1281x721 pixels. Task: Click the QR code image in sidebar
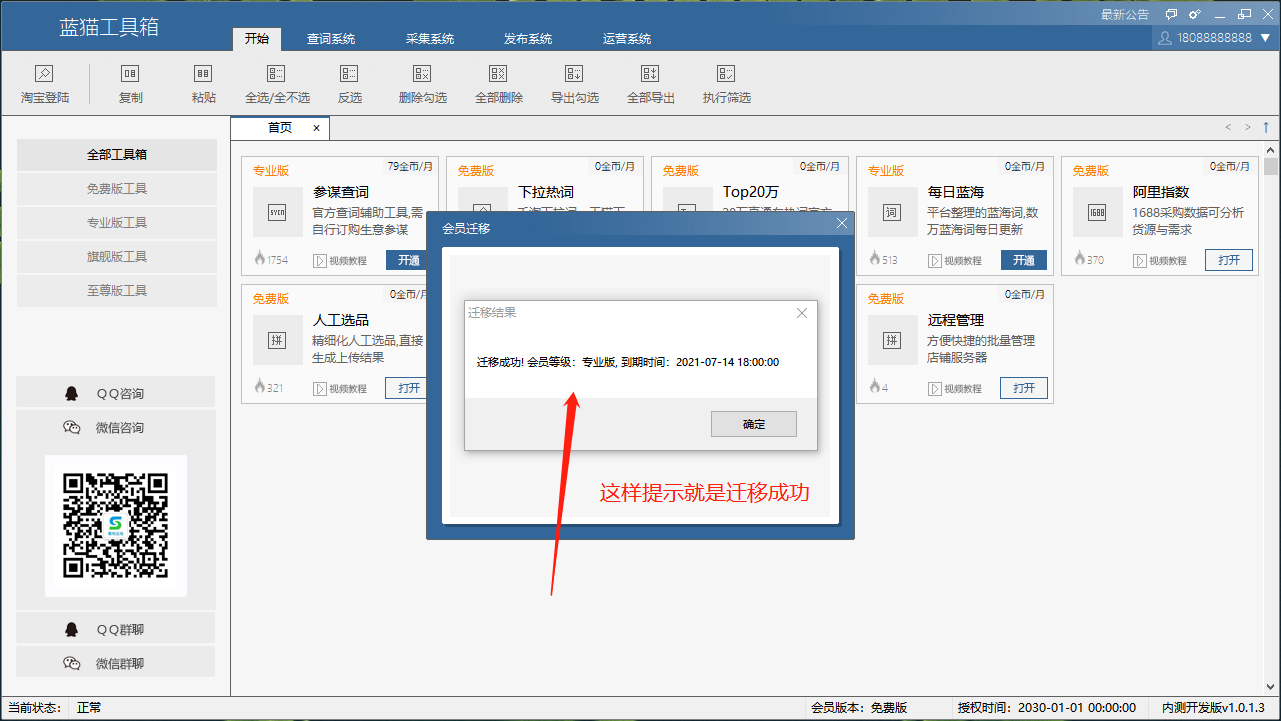click(x=116, y=526)
